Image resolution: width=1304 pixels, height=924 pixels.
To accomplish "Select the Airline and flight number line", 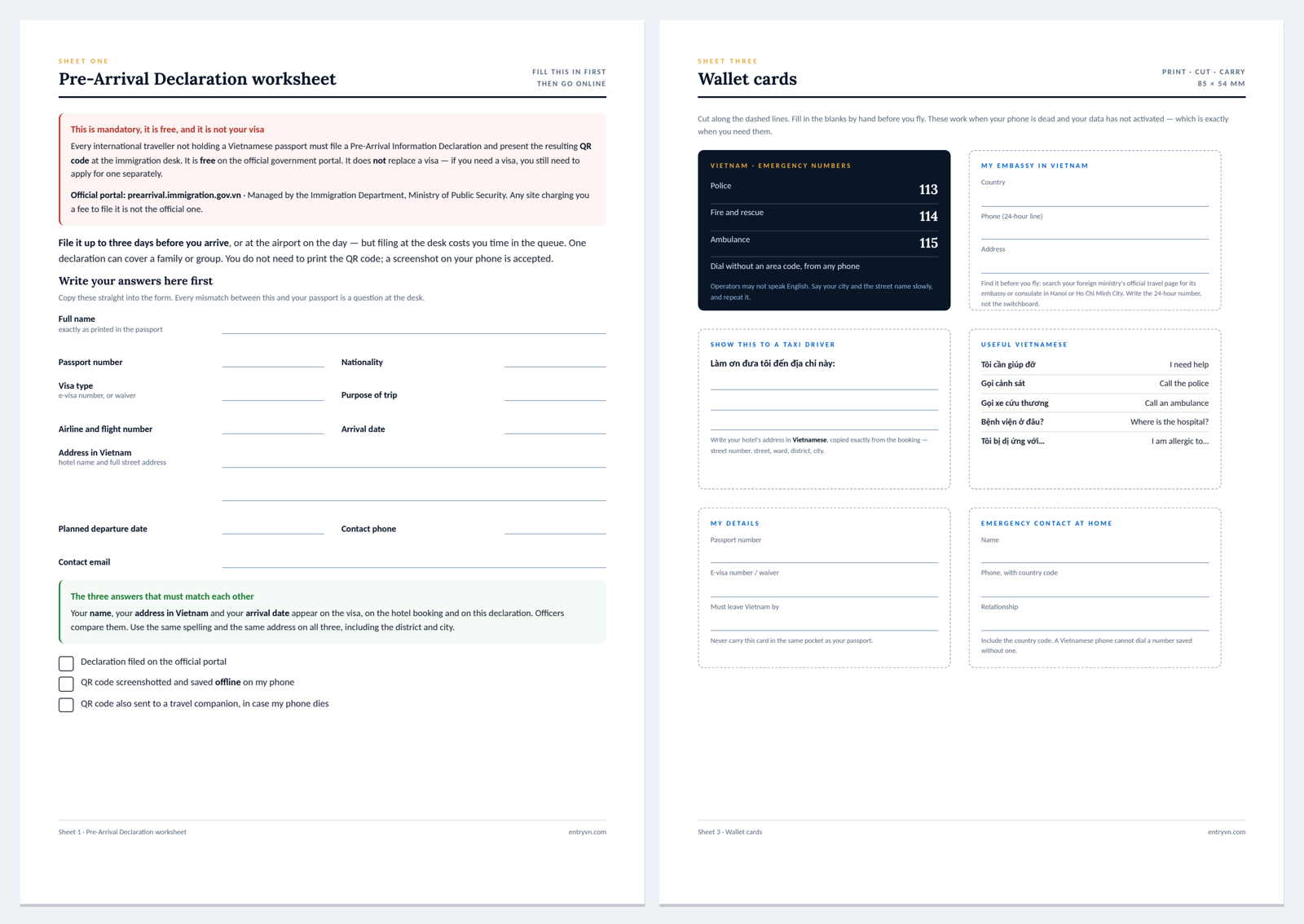I will [273, 425].
